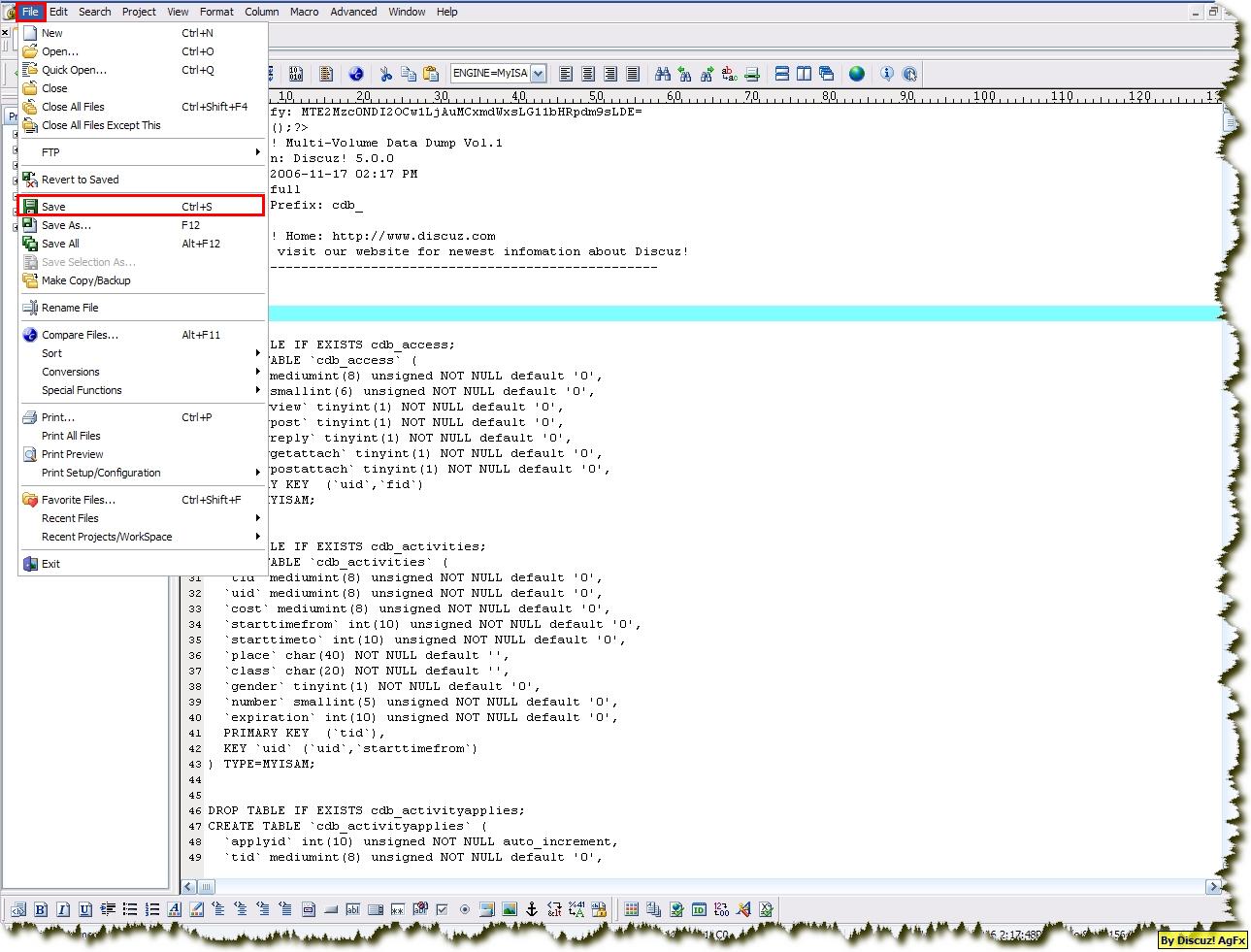The width and height of the screenshot is (1251, 952).
Task: Click the insert table grid icon
Action: pyautogui.click(x=631, y=909)
